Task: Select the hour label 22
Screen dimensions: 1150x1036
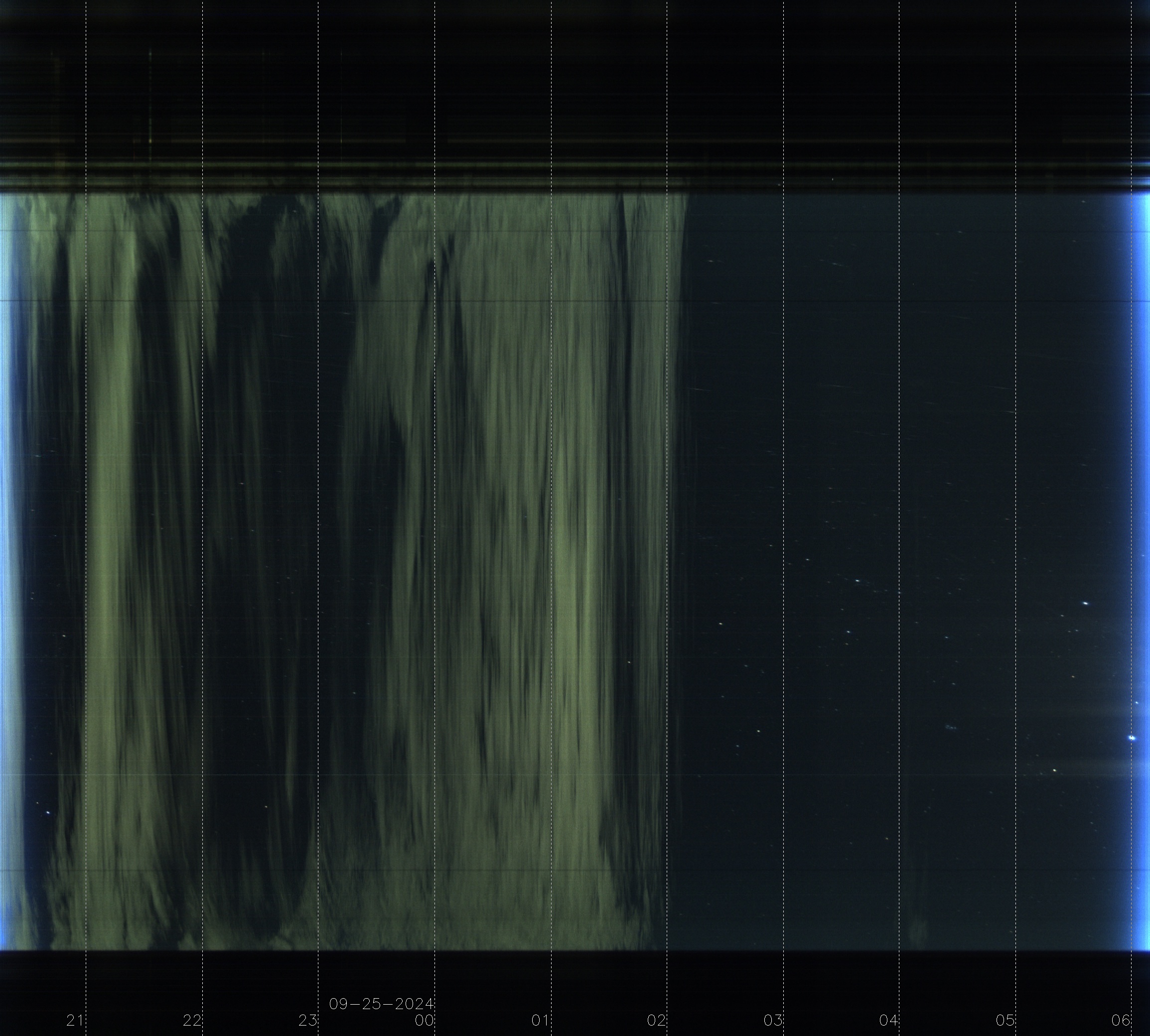Action: click(192, 1020)
